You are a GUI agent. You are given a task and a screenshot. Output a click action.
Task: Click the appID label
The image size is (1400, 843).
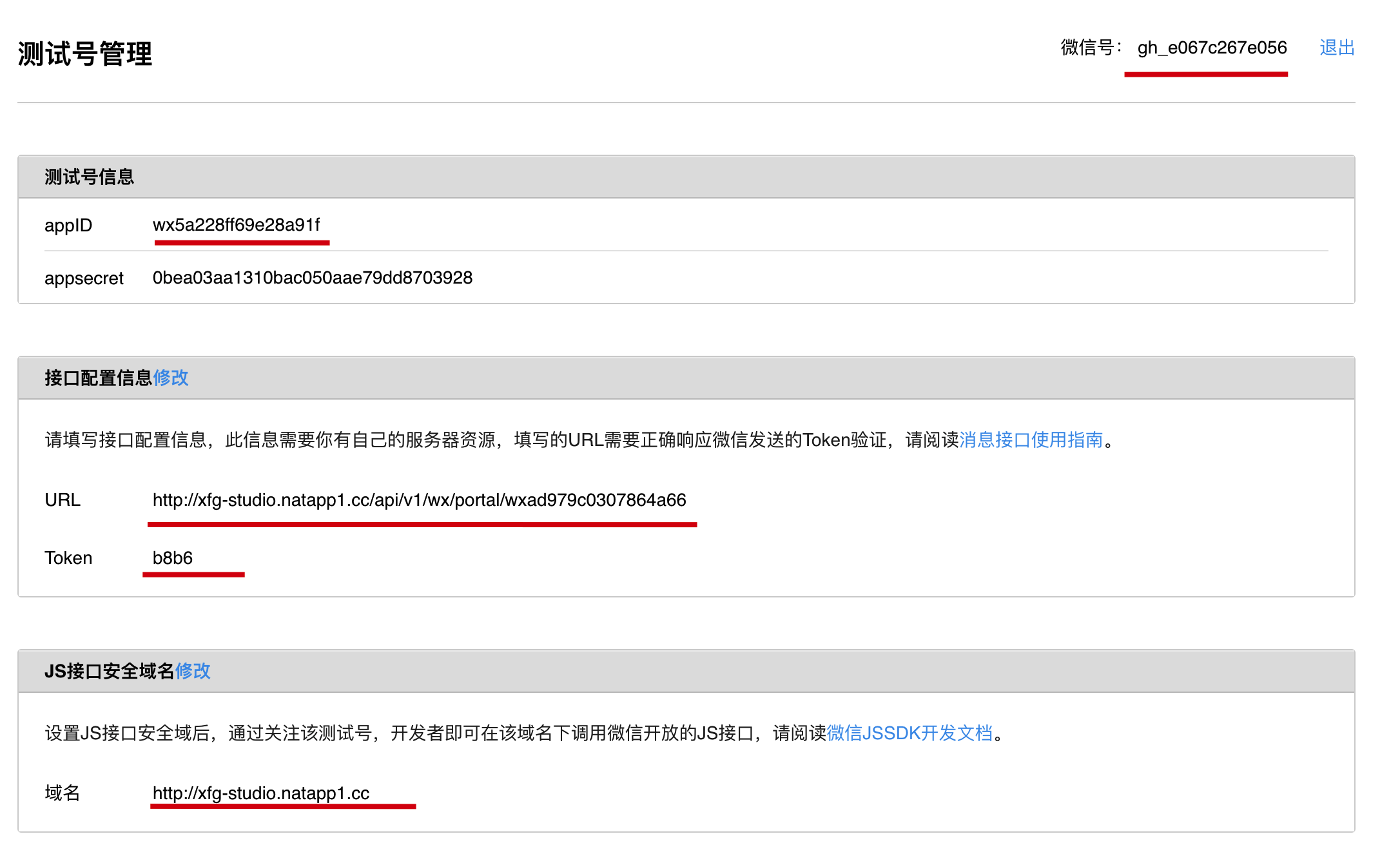pos(68,226)
